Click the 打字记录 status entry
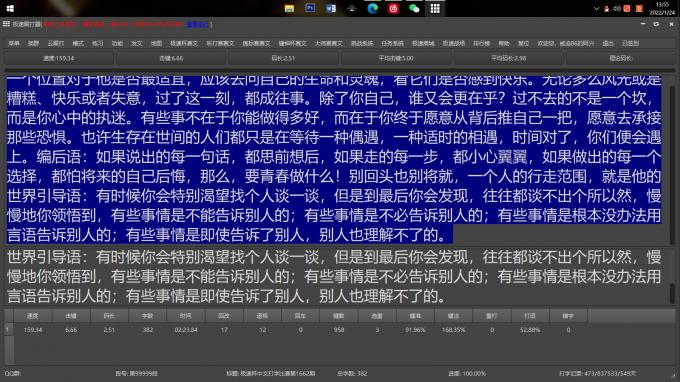 598,373
